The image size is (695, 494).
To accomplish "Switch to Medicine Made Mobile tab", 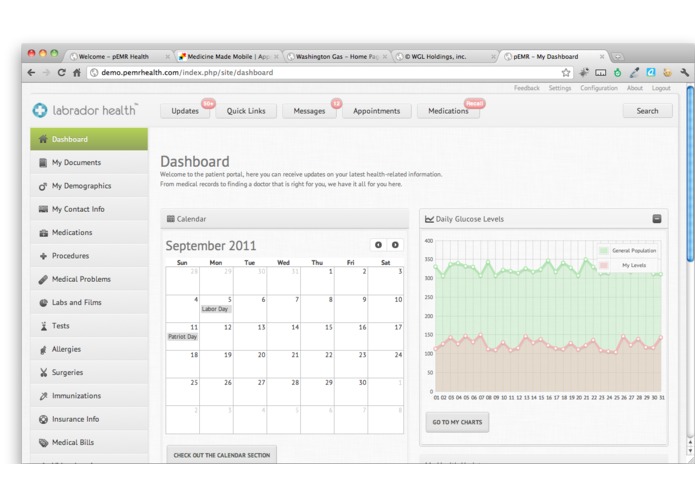I will [x=228, y=57].
